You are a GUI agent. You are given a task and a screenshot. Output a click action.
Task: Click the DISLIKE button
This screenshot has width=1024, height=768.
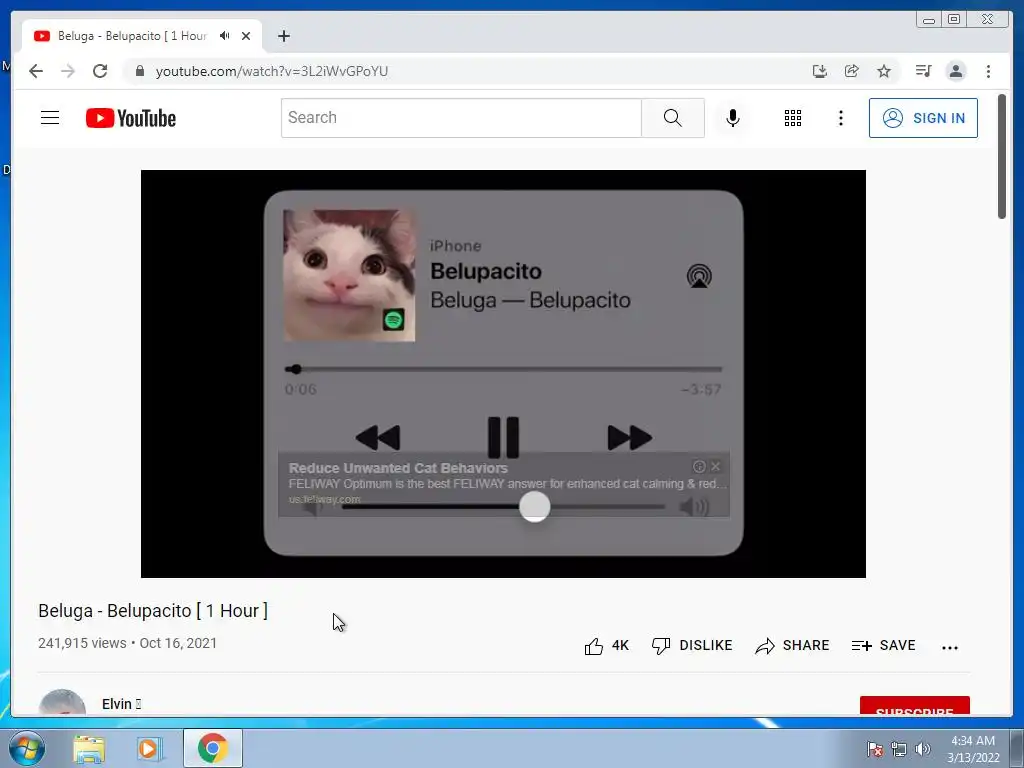point(692,646)
